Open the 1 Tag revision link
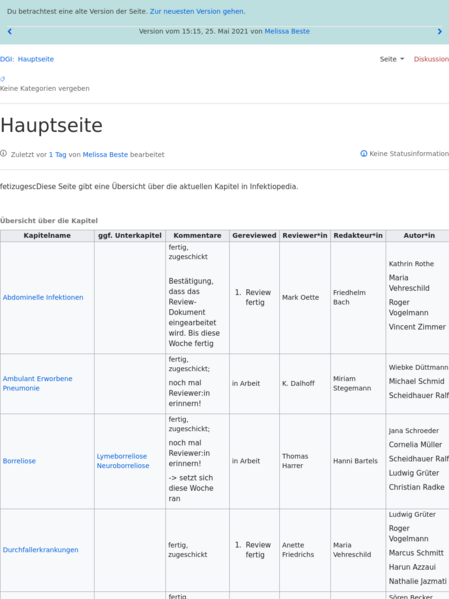Viewport: 449px width, 599px height. 58,155
